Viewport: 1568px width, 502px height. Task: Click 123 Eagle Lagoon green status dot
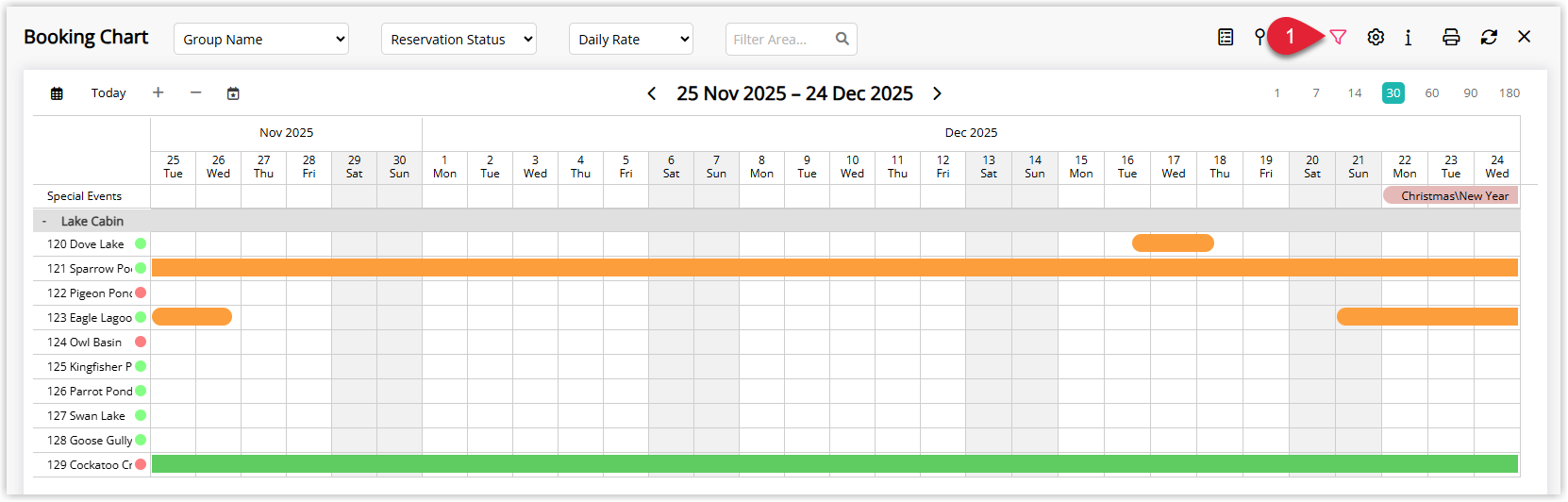point(141,317)
